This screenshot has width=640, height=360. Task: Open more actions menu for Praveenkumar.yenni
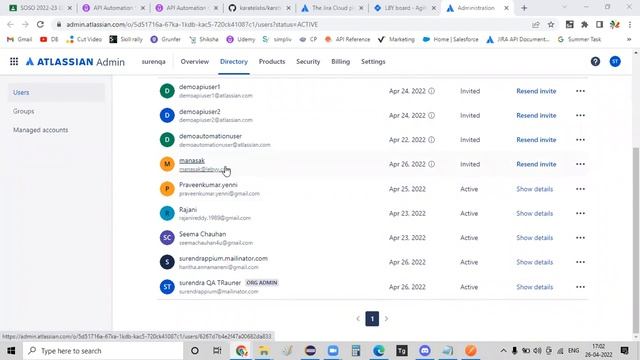point(580,189)
